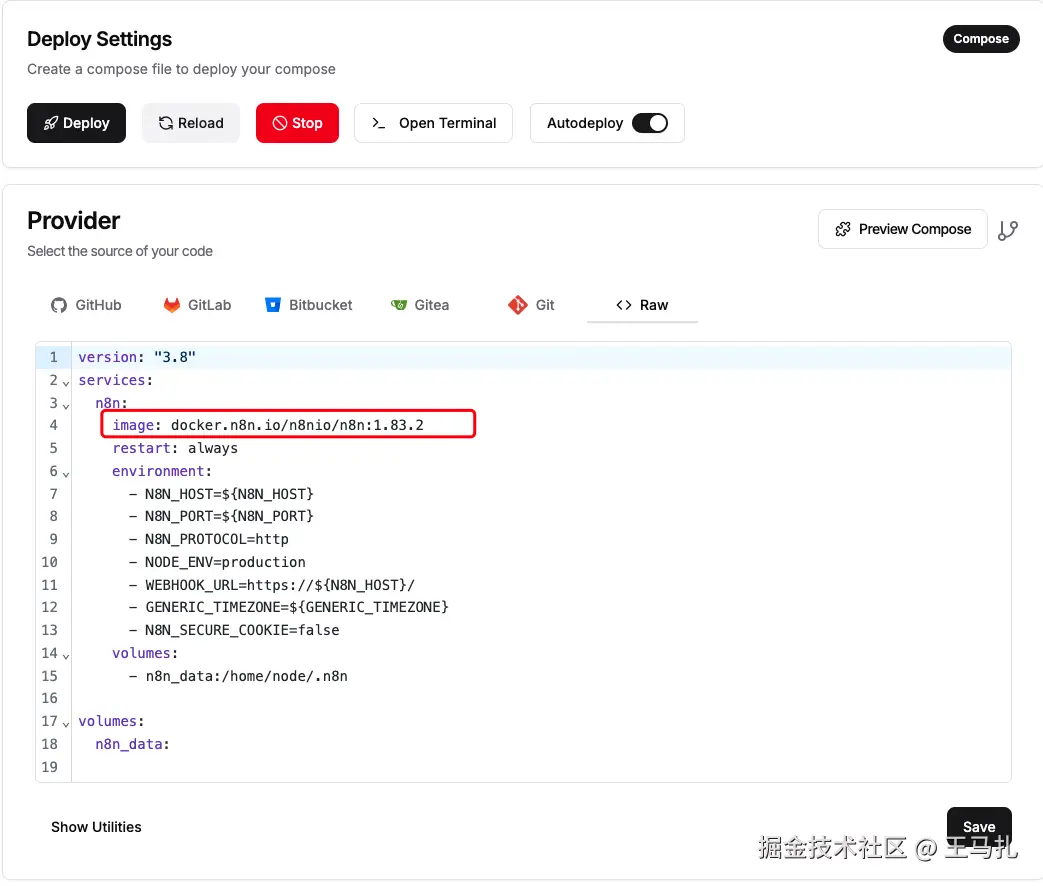Select the GitLab provider tab
The width and height of the screenshot is (1043, 886).
click(x=198, y=305)
